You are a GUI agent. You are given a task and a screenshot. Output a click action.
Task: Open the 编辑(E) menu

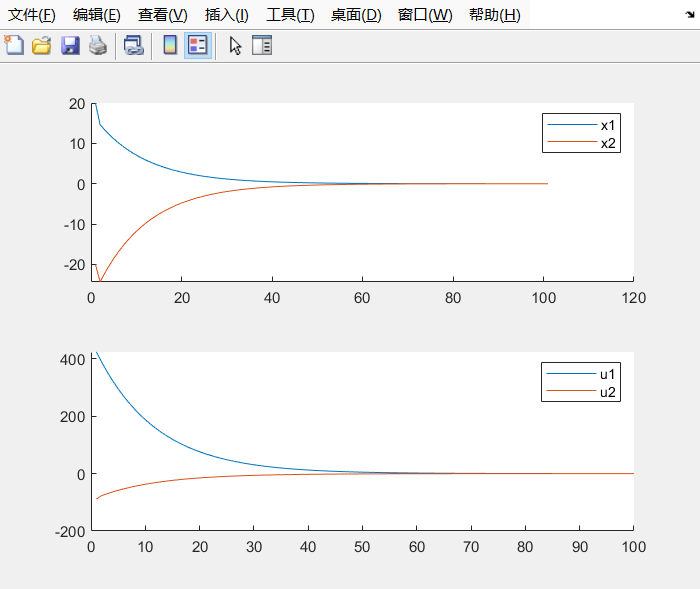97,15
